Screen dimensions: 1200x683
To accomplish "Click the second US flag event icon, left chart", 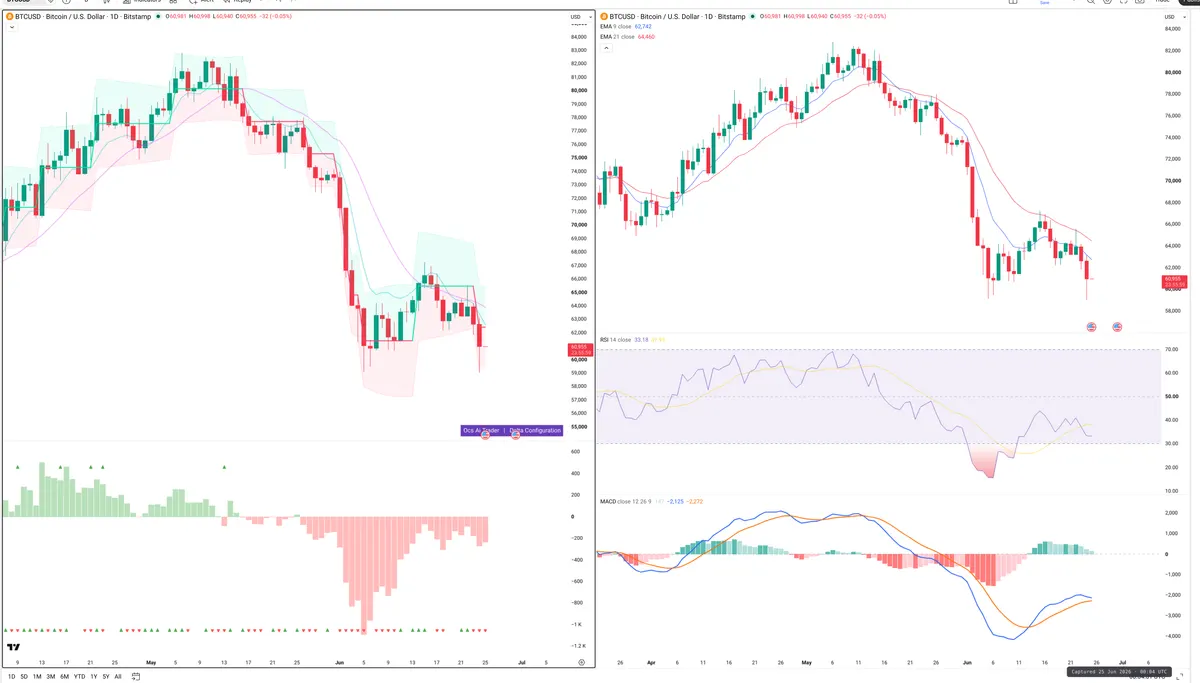I will [x=516, y=436].
